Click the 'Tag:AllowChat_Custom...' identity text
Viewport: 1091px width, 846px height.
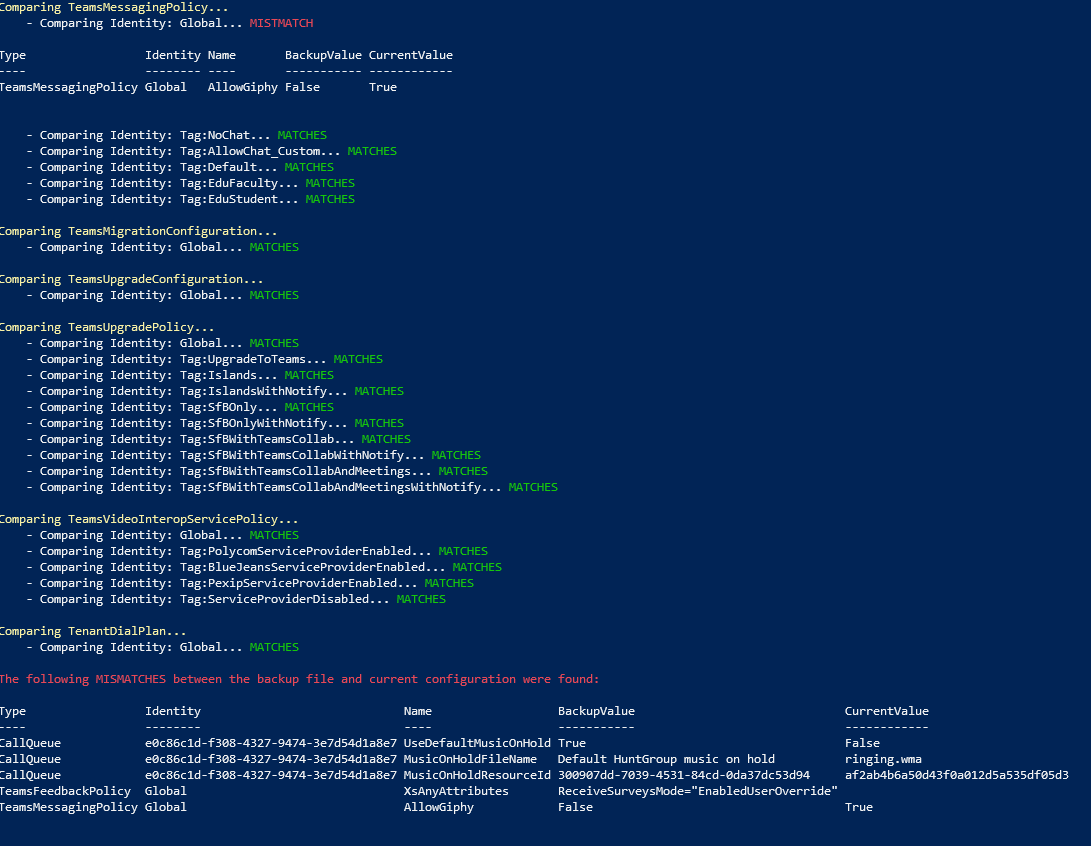(x=260, y=151)
